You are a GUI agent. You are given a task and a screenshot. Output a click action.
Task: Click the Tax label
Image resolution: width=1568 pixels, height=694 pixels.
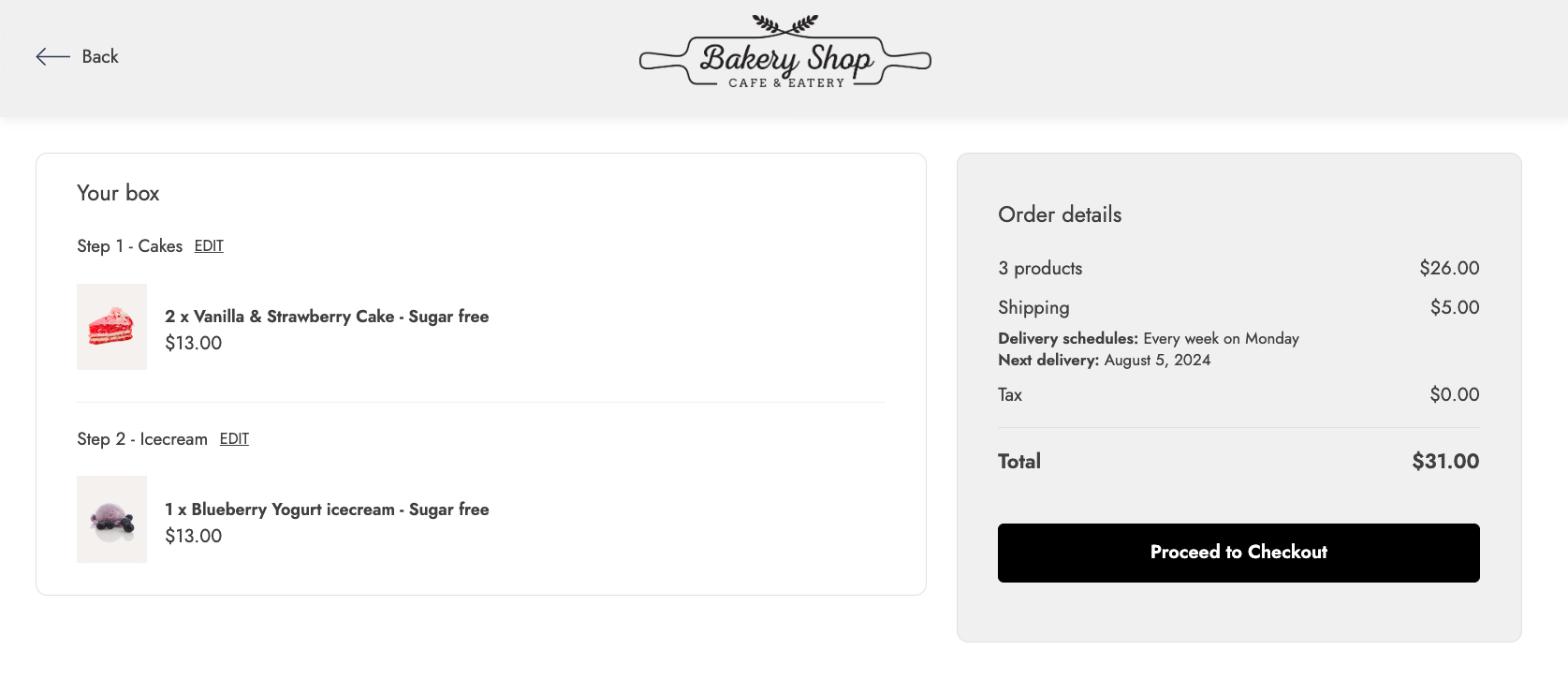[x=1010, y=395]
